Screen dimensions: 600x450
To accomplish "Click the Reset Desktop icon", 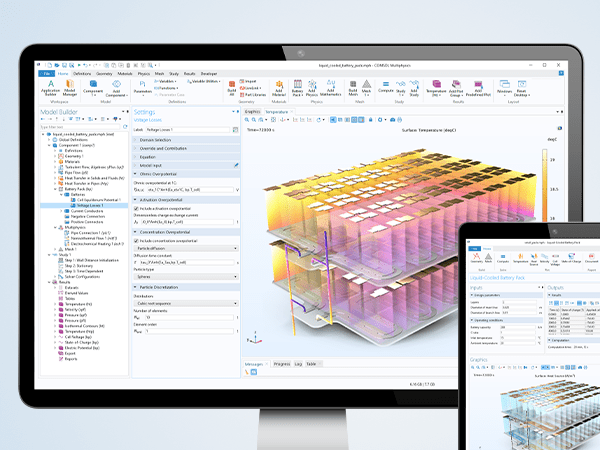I will pos(522,88).
